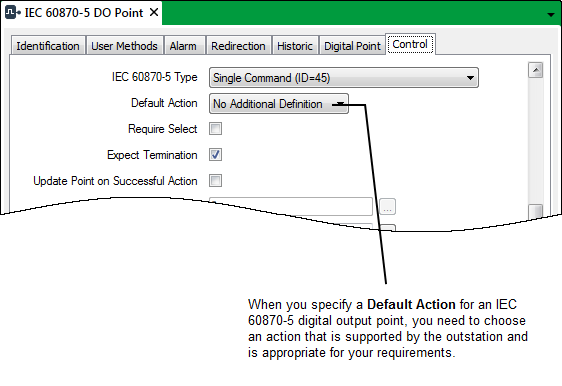The image size is (562, 386).
Task: Click the empty text field beside ellipsis button
Action: click(291, 207)
